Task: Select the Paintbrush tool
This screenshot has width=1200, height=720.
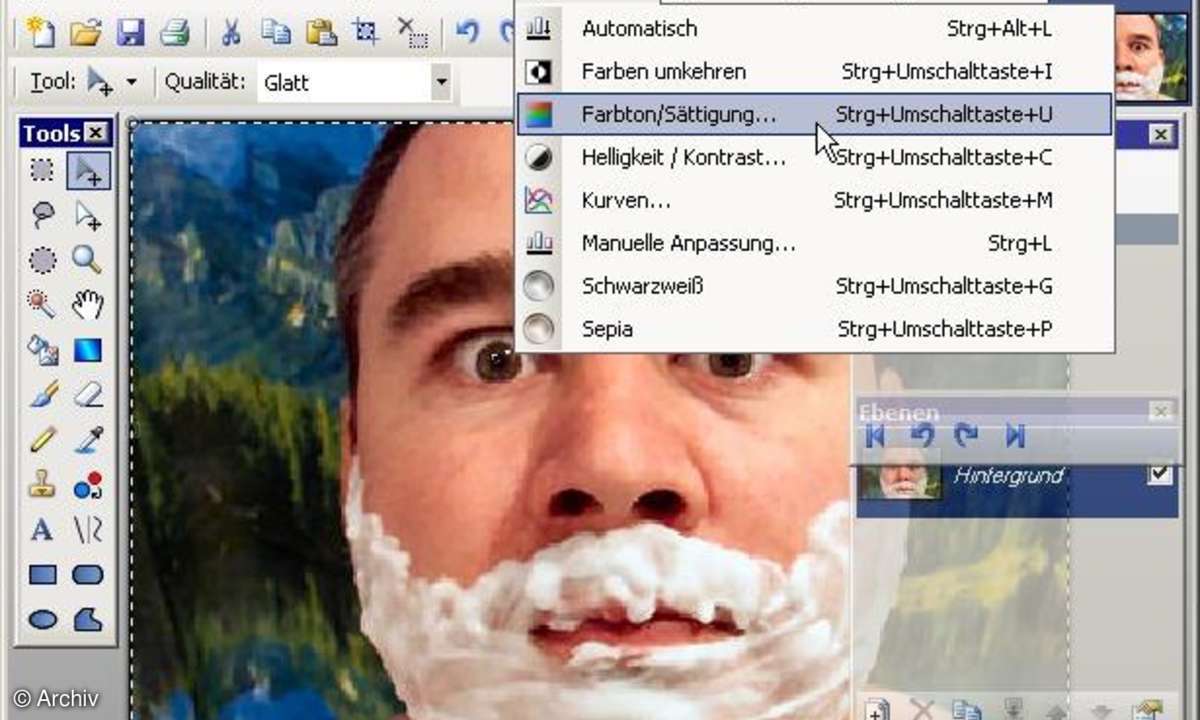Action: coord(42,395)
